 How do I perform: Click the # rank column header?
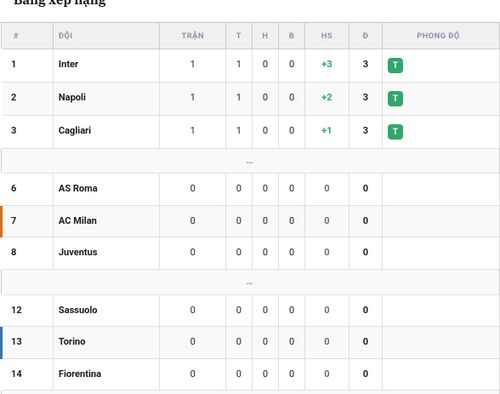click(16, 36)
